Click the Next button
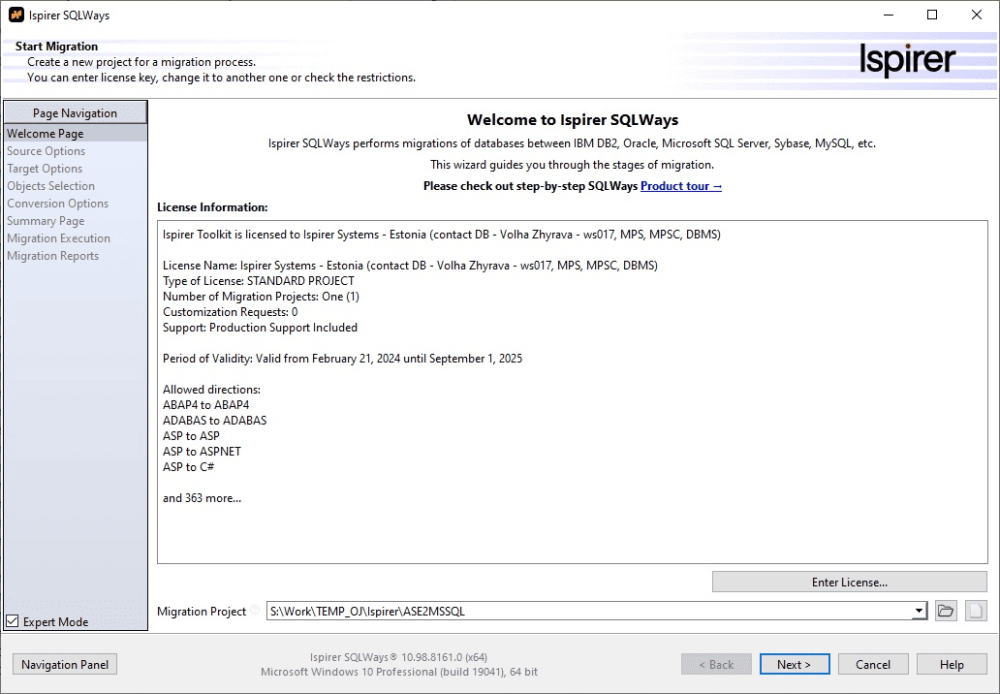Image resolution: width=1000 pixels, height=694 pixels. [x=794, y=664]
